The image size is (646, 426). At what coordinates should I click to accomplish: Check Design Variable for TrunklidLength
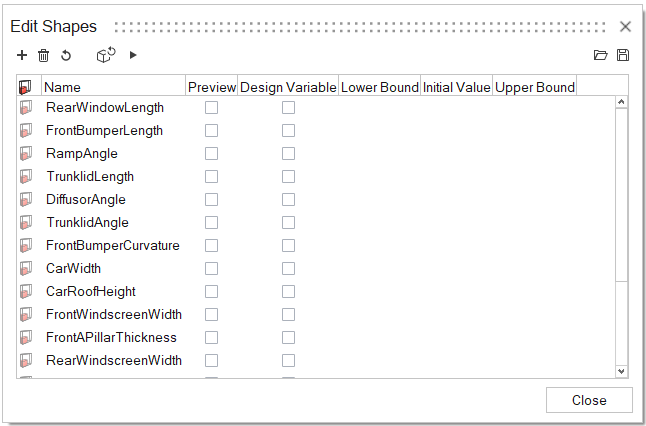pos(288,176)
